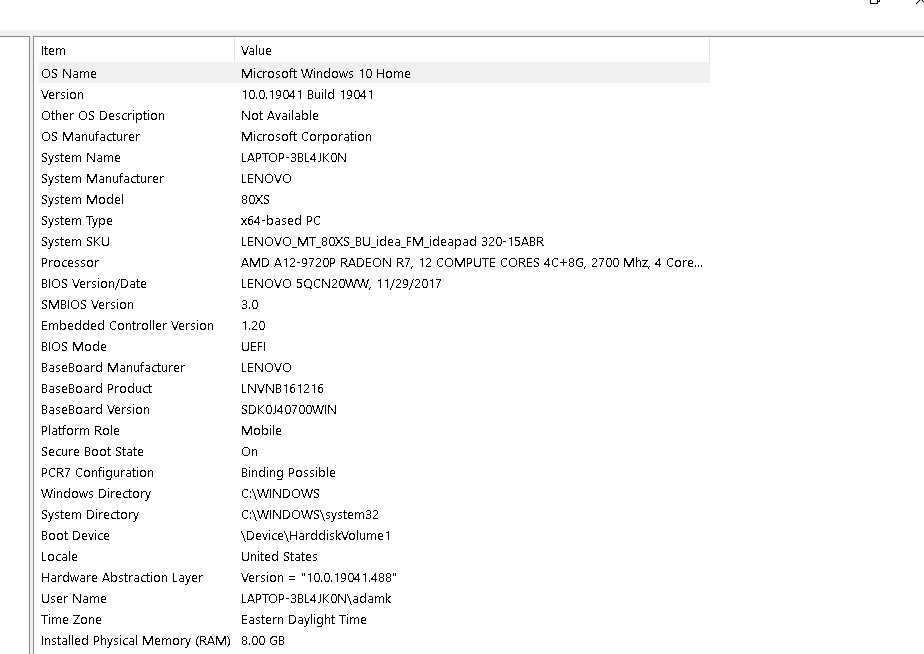Screen dimensions: 924x654
Task: Click the 8.00 GB memory value
Action: point(263,641)
